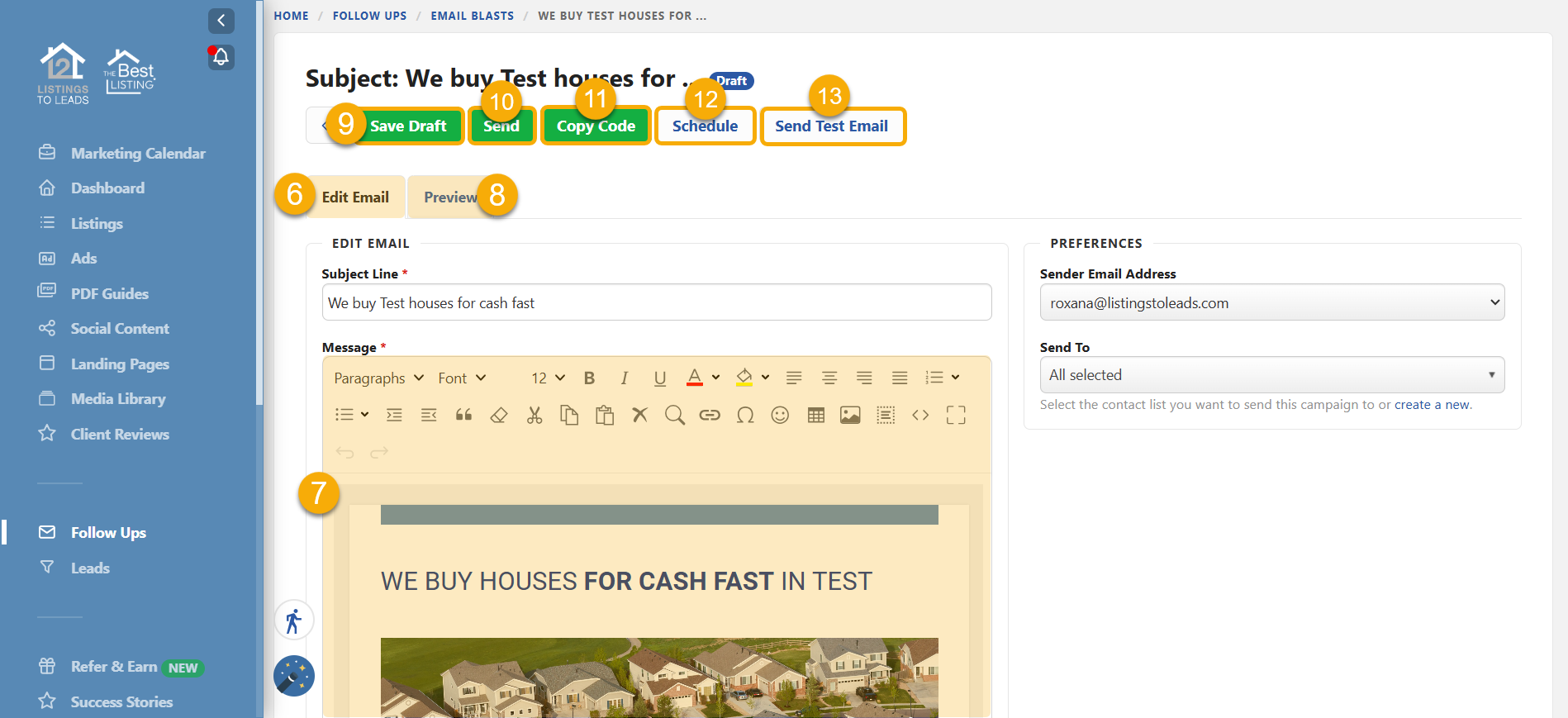Click the red text color swatch button
The image size is (1568, 718).
tap(695, 378)
